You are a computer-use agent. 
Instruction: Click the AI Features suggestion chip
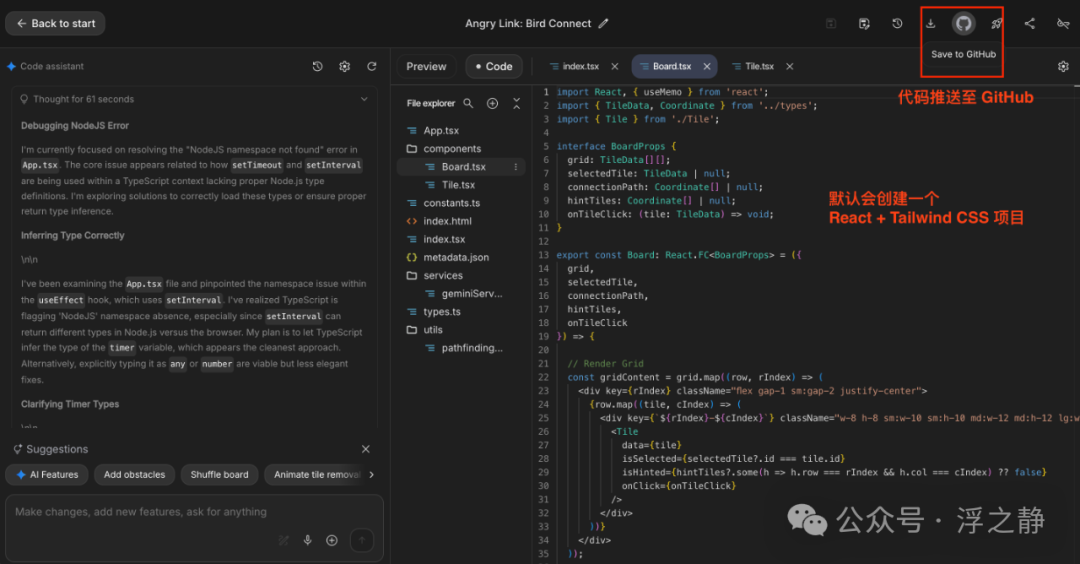coord(48,474)
